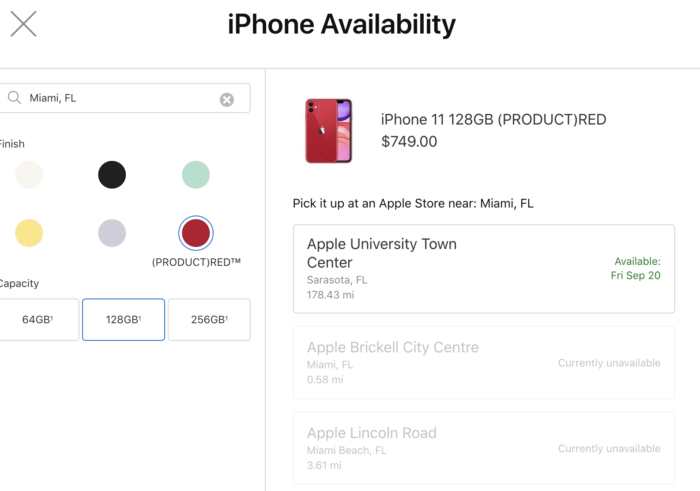
Task: Click the search magnifier icon
Action: tap(15, 98)
